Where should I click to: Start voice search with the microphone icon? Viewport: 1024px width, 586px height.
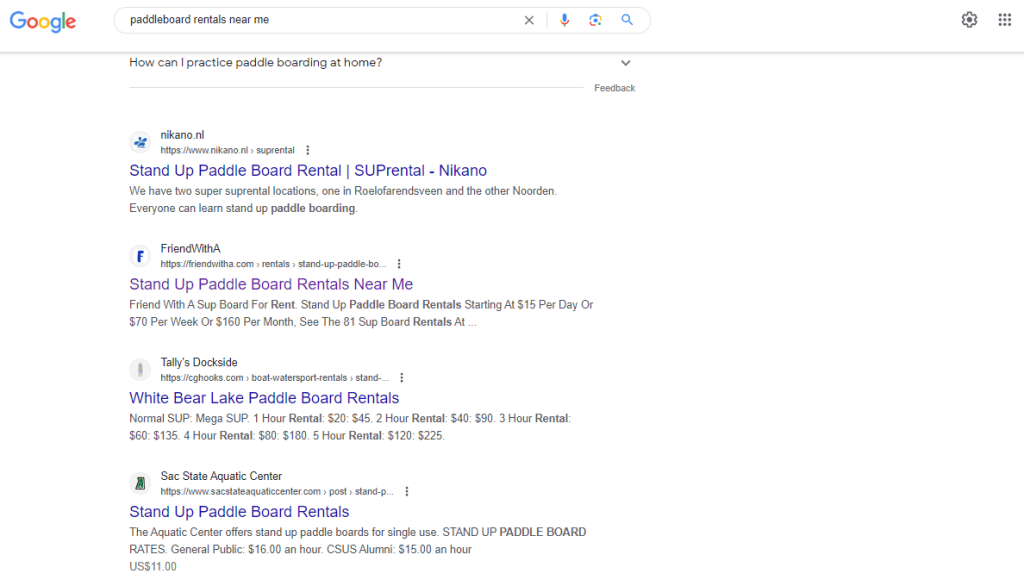[x=564, y=20]
